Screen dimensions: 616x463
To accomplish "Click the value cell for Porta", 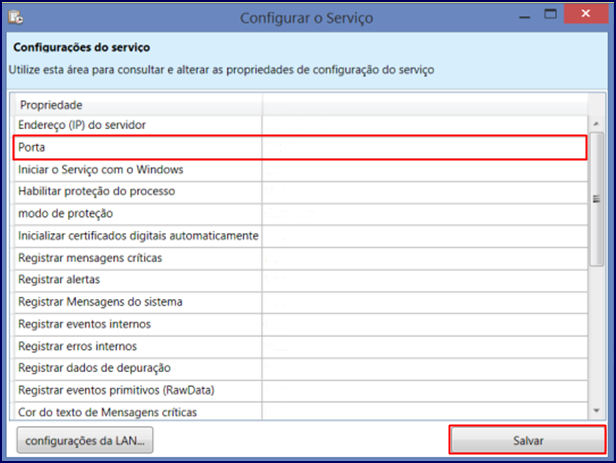I will pos(425,148).
